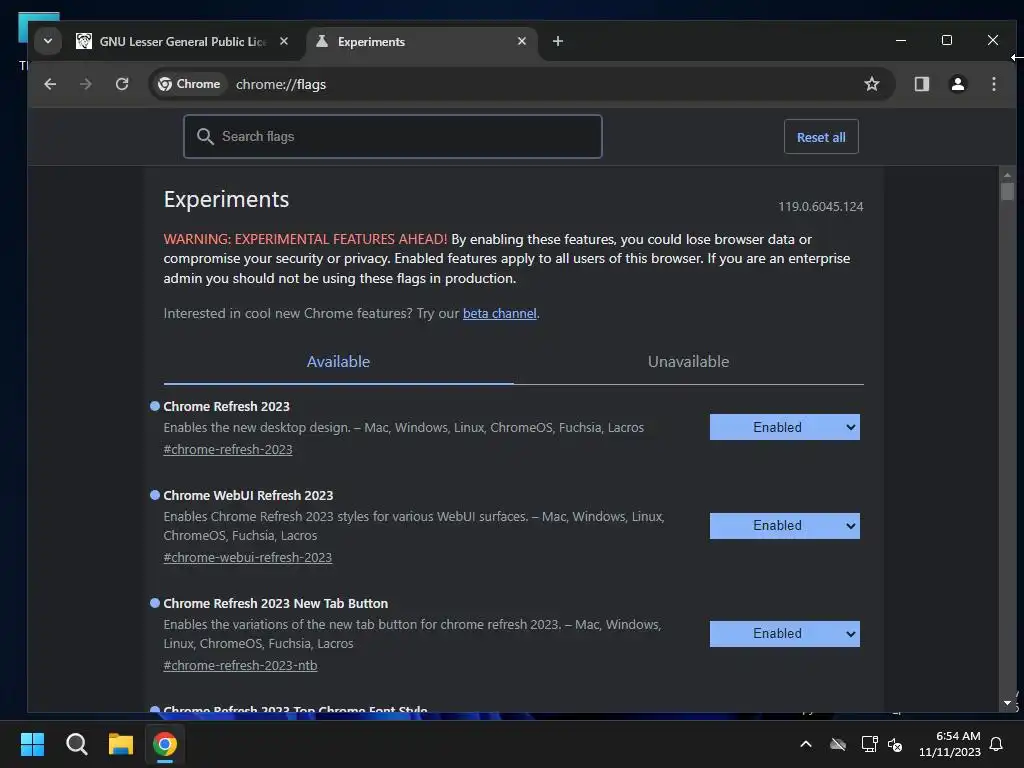Click the Reset all button
Image resolution: width=1024 pixels, height=768 pixels.
(x=821, y=137)
